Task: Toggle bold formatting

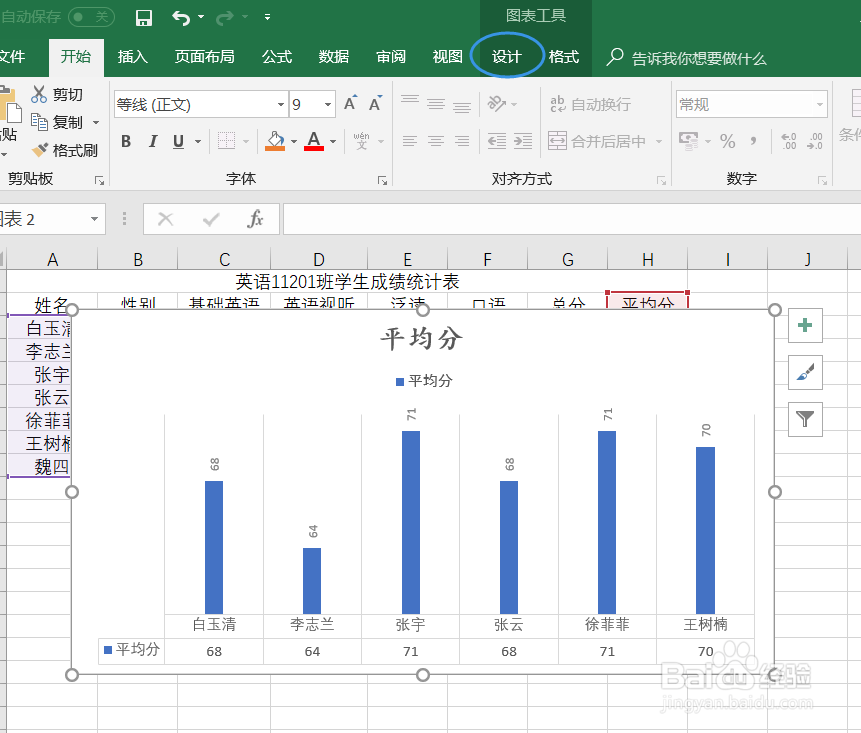Action: click(x=126, y=141)
